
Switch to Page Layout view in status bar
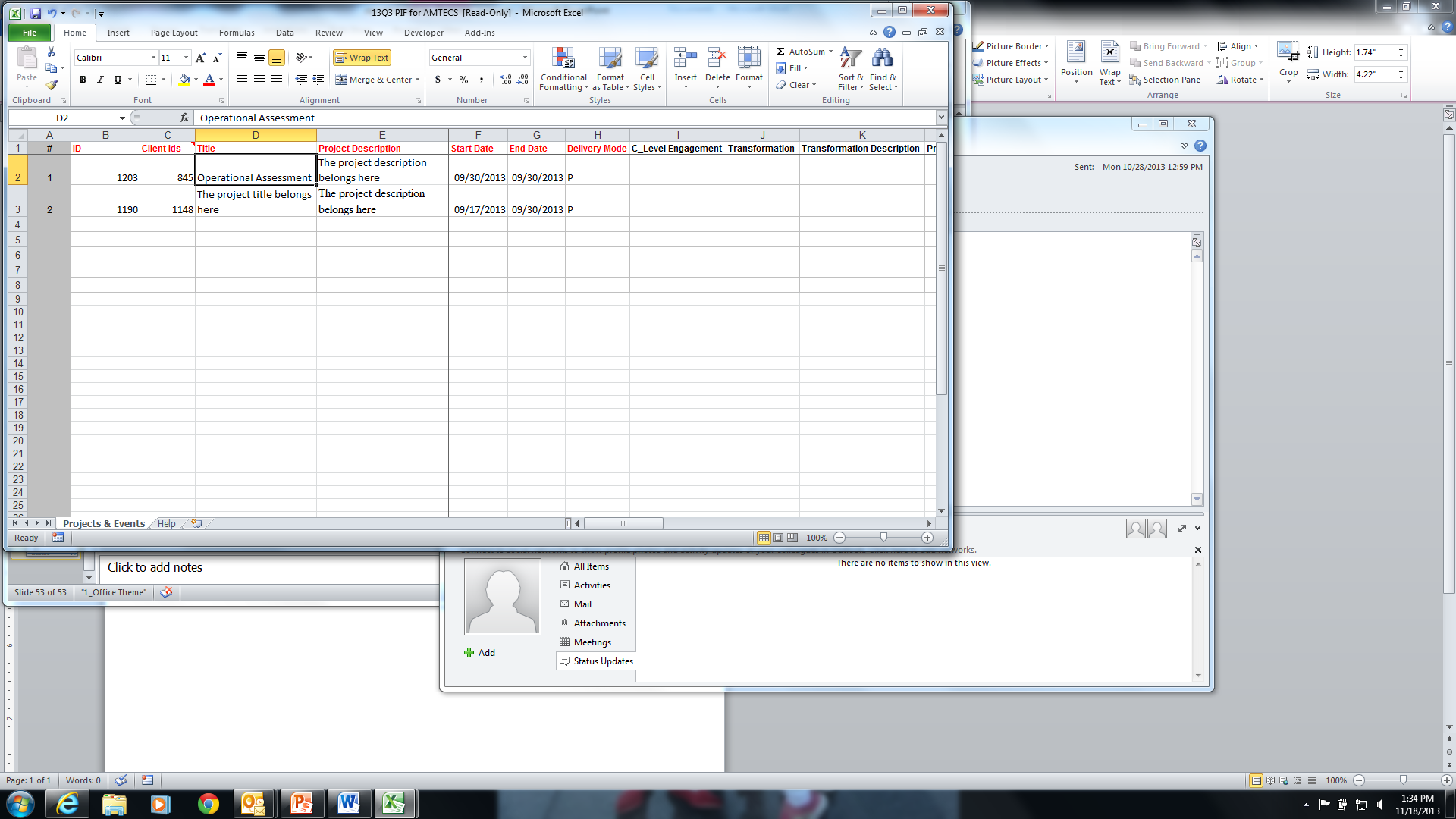[778, 538]
